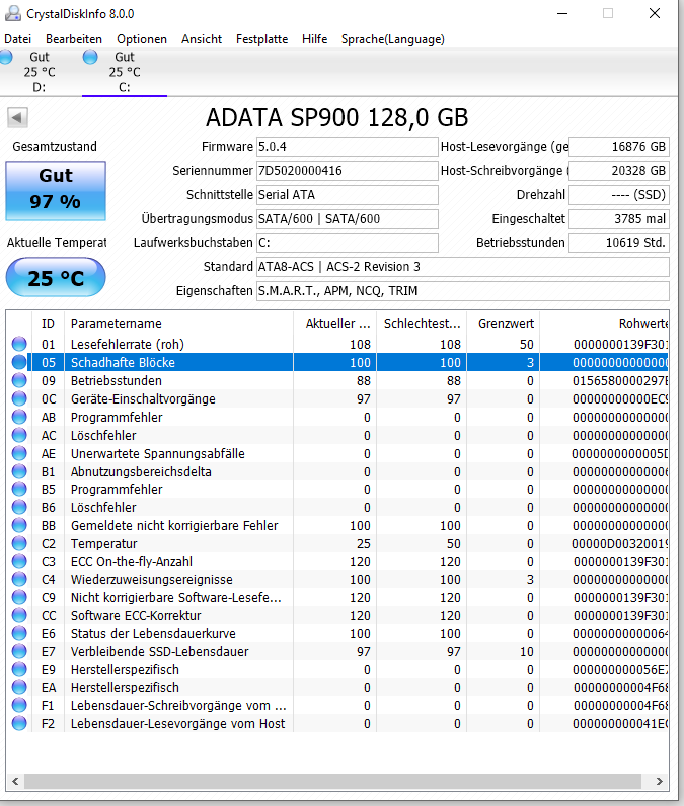This screenshot has height=806, width=684.
Task: Click status orb of AC Löschfehler row
Action: tap(19, 435)
